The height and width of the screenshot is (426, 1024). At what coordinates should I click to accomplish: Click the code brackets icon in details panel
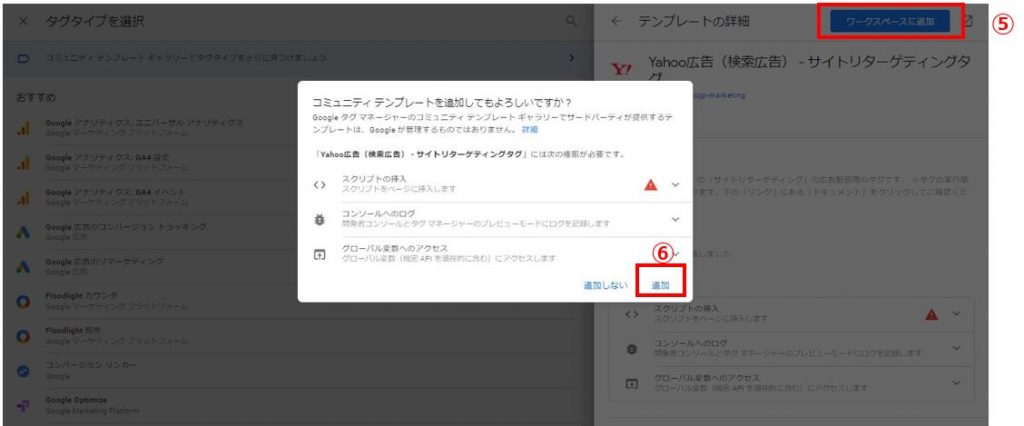(x=632, y=314)
